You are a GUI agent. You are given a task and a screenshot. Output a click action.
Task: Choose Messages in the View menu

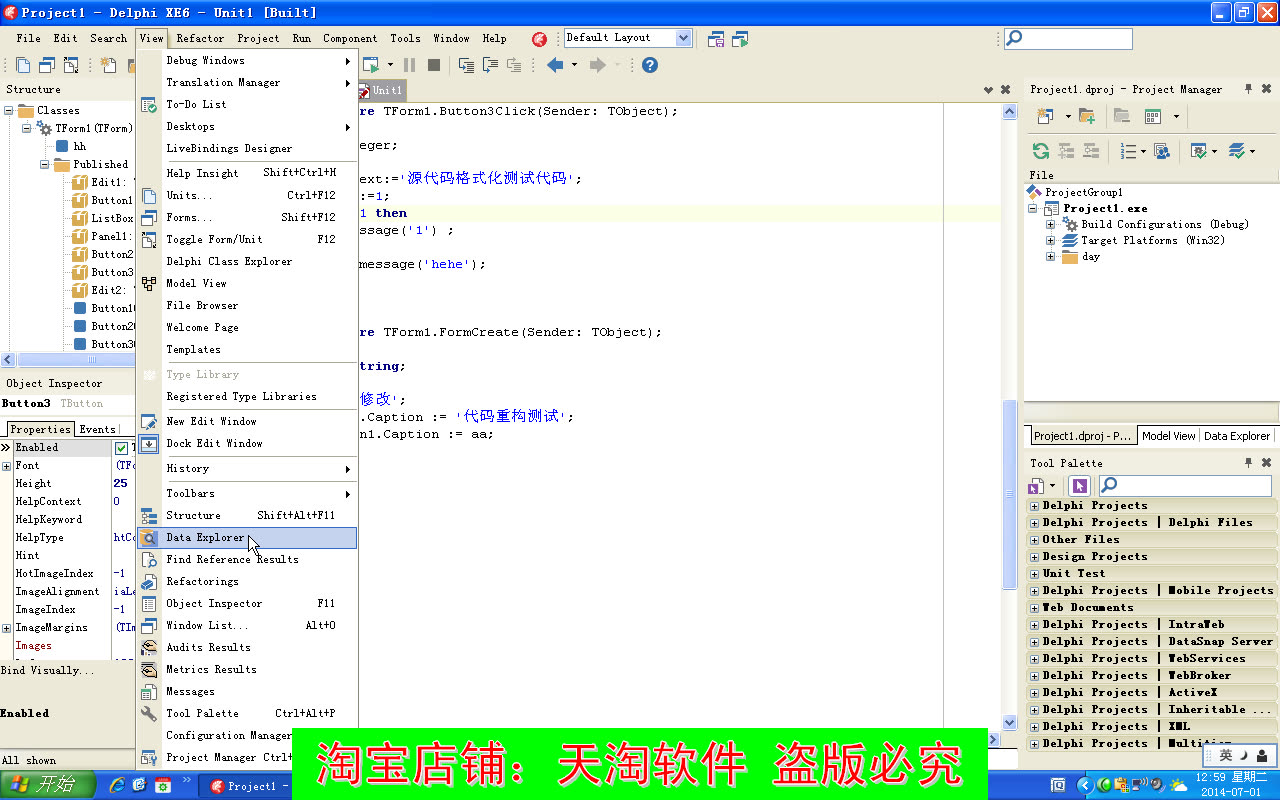[x=247, y=692]
